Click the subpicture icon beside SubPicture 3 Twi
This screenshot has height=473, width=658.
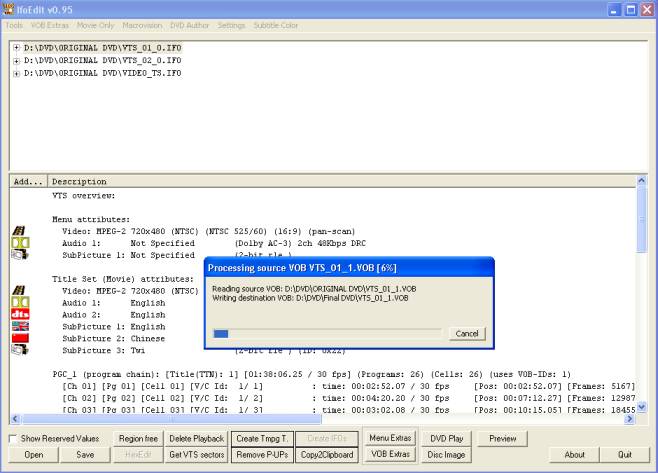pyautogui.click(x=20, y=349)
